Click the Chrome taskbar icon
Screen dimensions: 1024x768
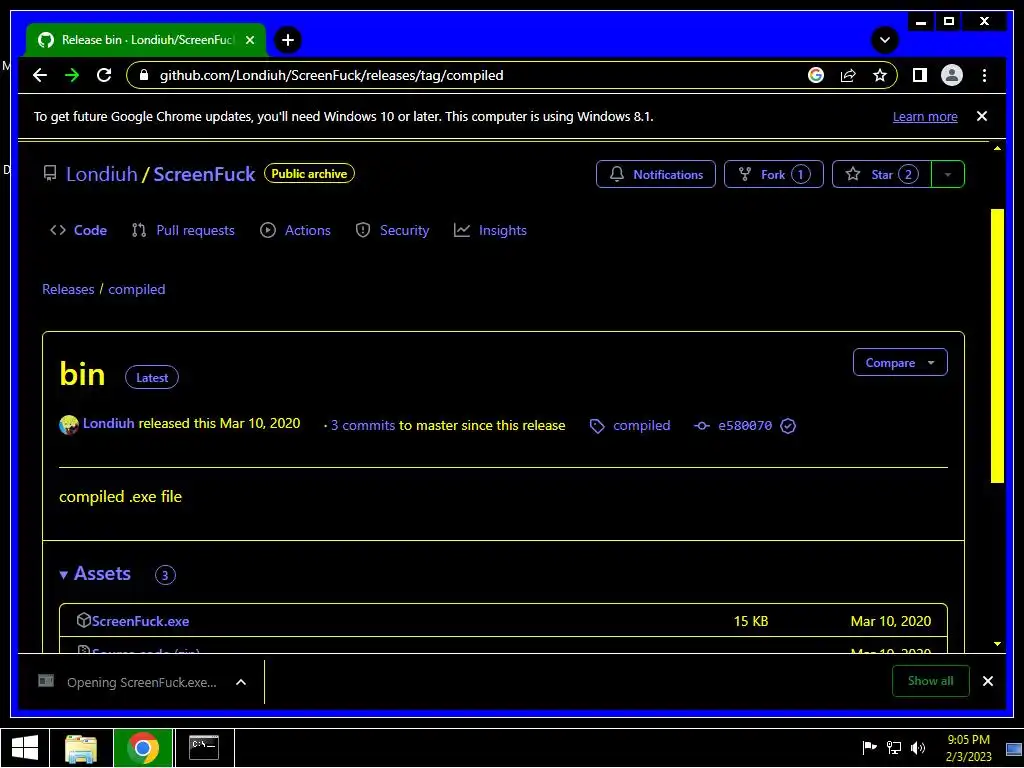(143, 748)
